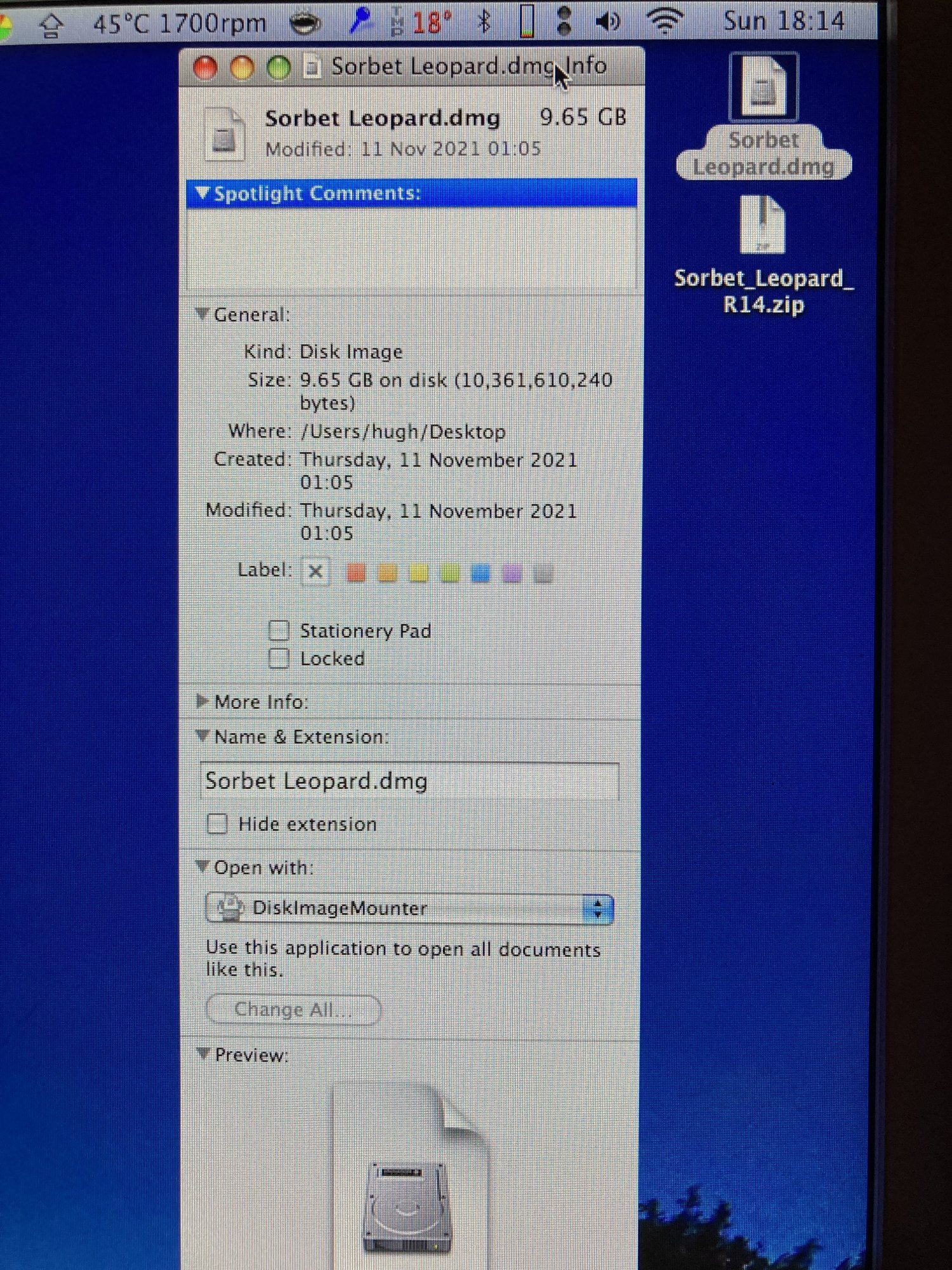Viewport: 952px width, 1270px height.
Task: Click inside the Spotlight Comments text box
Action: pos(411,248)
